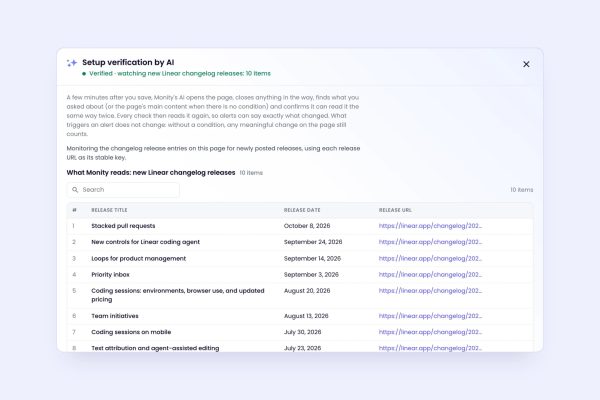The height and width of the screenshot is (400, 600).
Task: Click the date 'September 3, 2026'
Action: click(311, 274)
